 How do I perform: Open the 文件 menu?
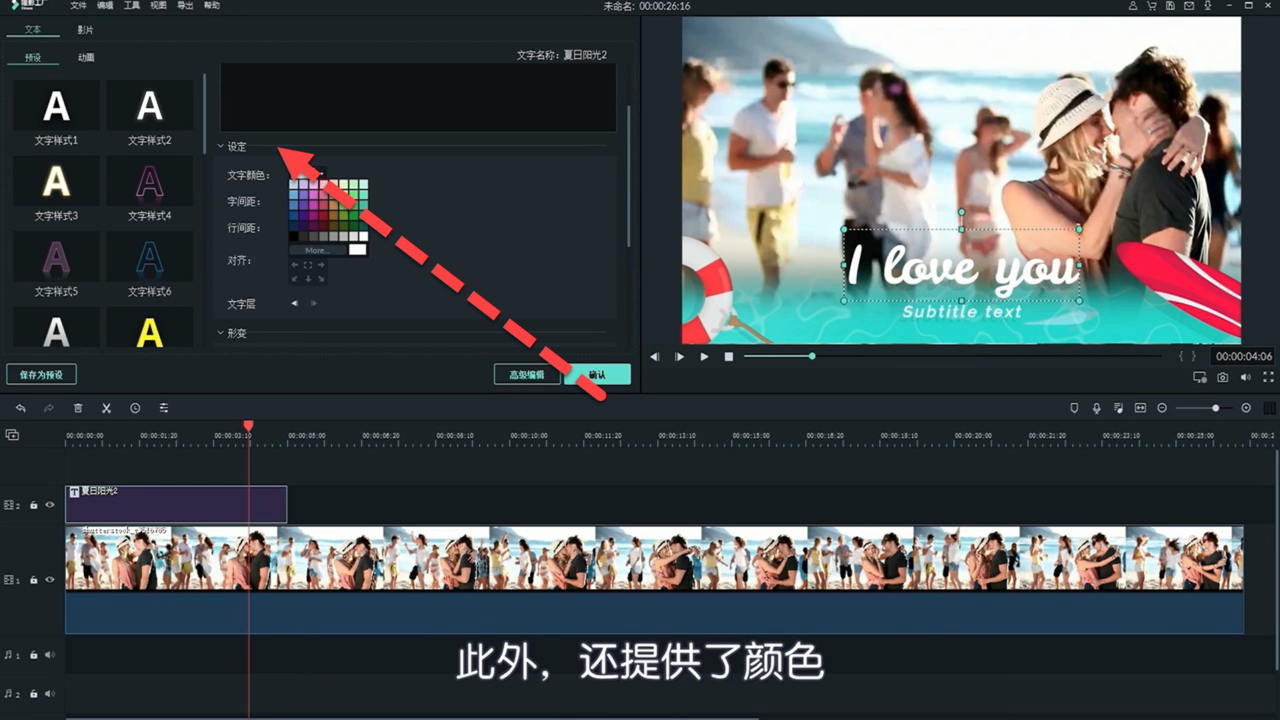pos(78,6)
